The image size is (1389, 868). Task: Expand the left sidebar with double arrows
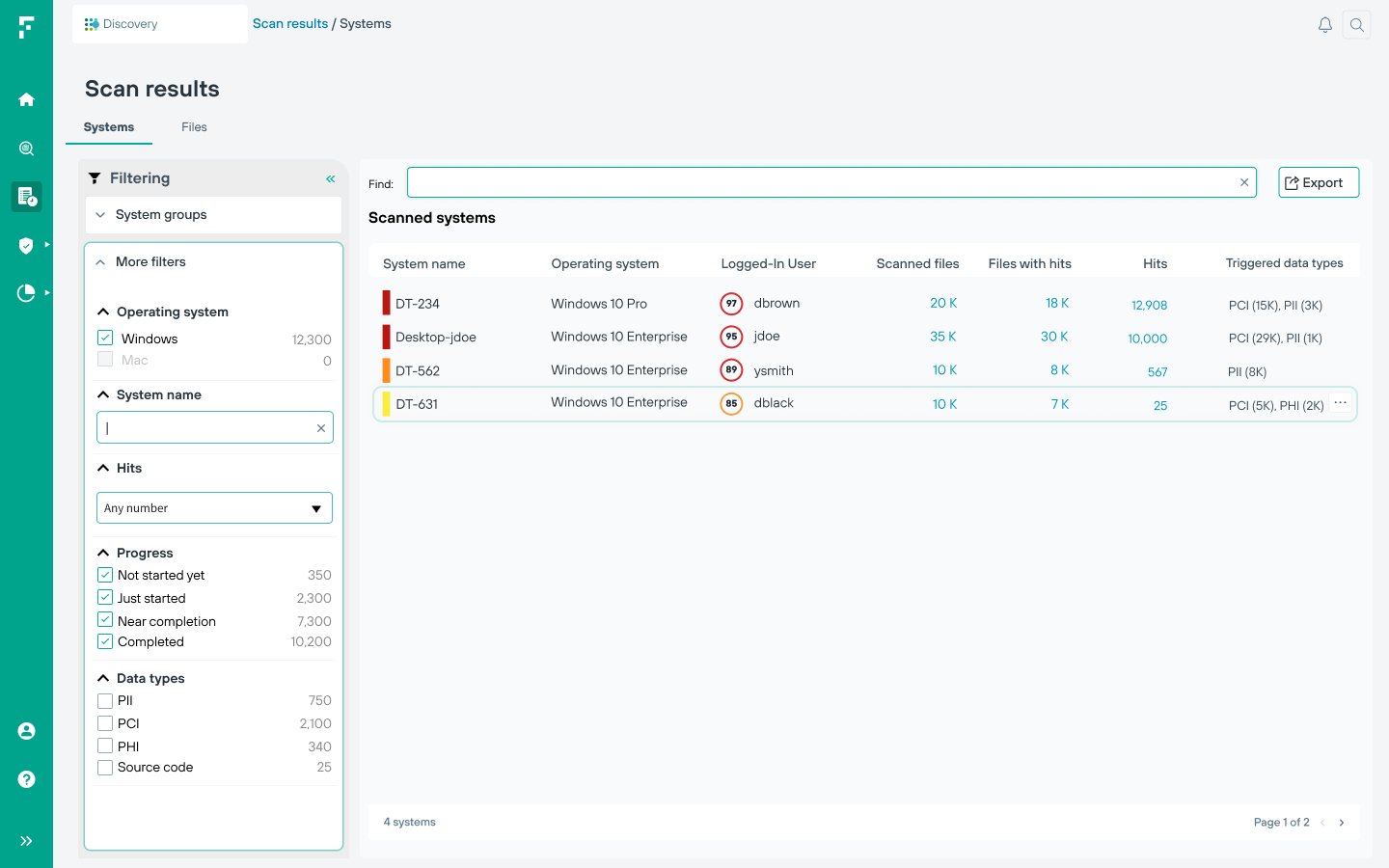[26, 841]
